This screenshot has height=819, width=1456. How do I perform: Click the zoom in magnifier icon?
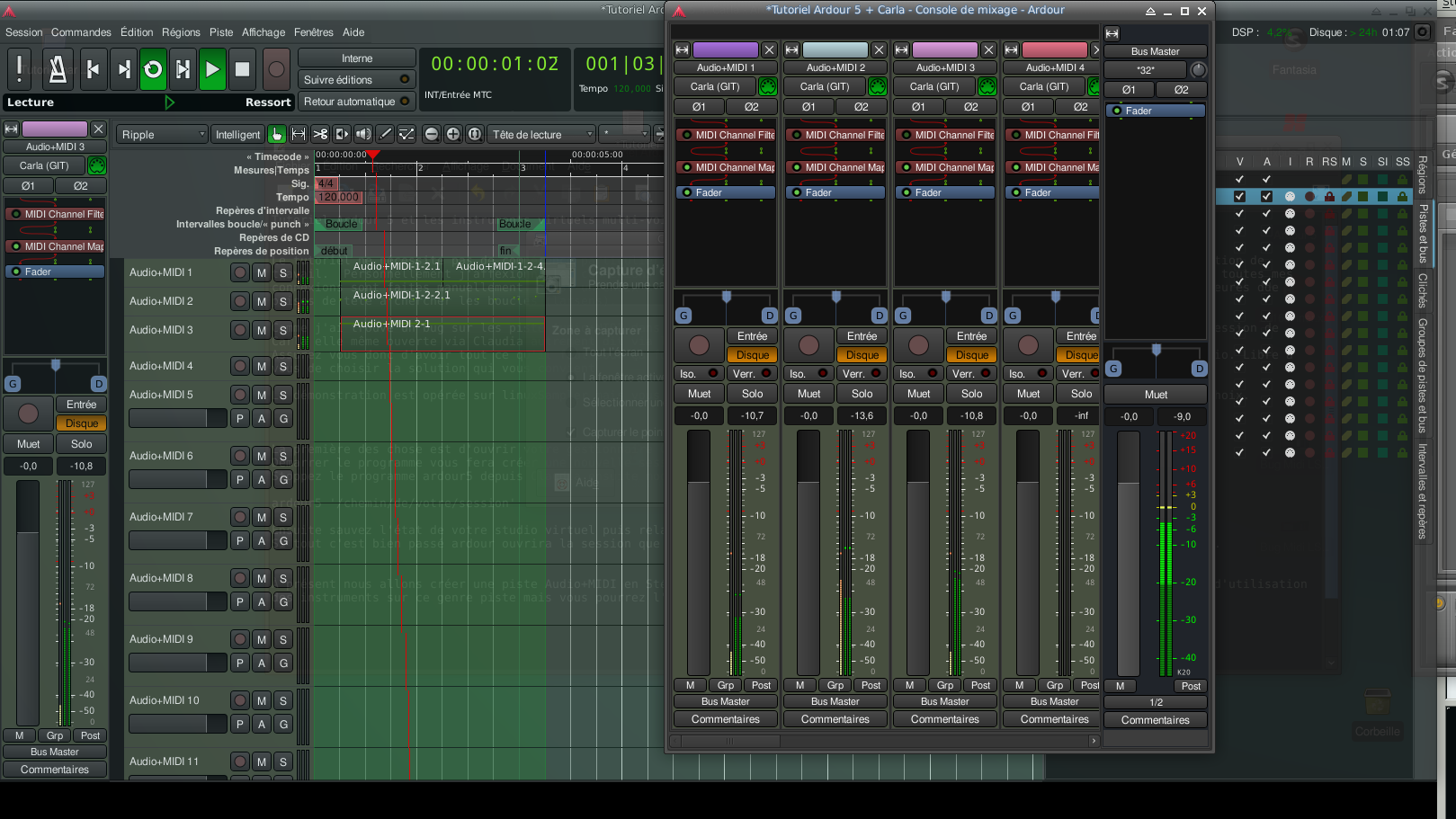pos(453,134)
